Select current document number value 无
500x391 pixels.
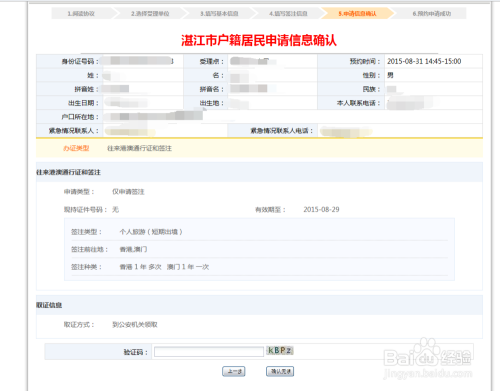coord(116,210)
